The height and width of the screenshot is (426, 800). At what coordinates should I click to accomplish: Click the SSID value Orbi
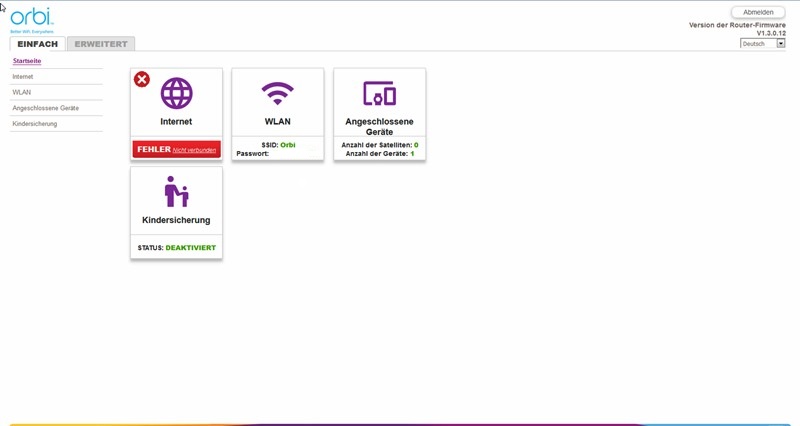(288, 145)
